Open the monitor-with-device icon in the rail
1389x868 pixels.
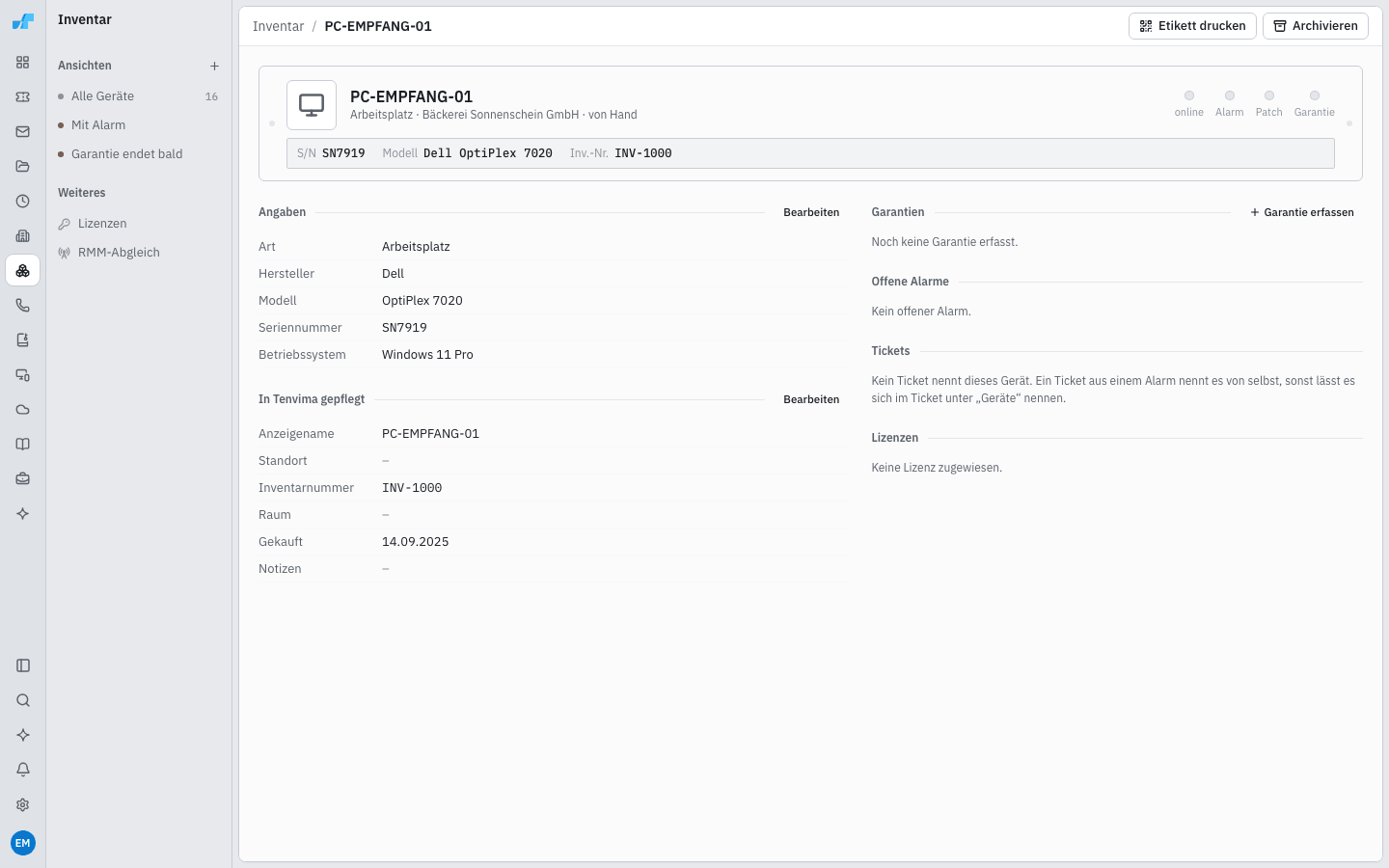[23, 375]
